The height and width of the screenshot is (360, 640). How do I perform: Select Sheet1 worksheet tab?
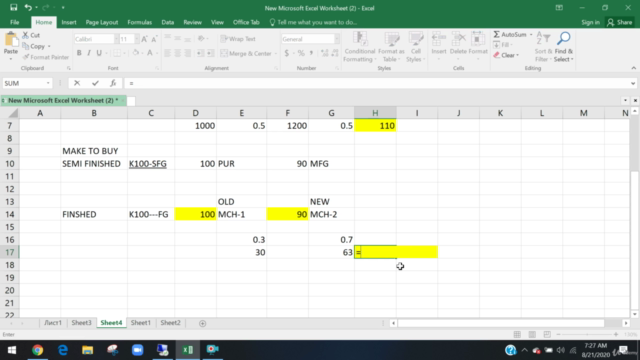(140, 323)
